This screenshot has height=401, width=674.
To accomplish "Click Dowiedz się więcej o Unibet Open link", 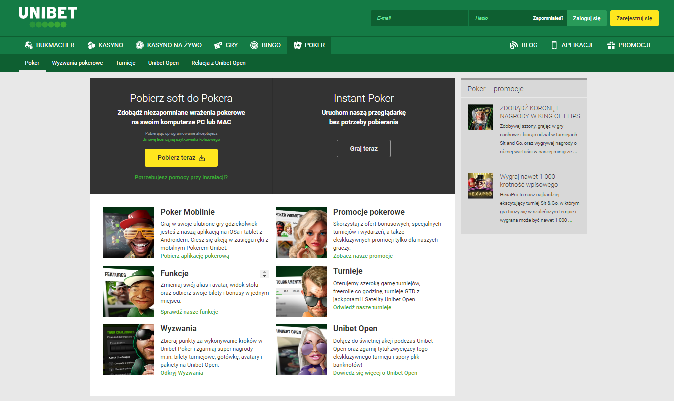I will click(x=375, y=373).
